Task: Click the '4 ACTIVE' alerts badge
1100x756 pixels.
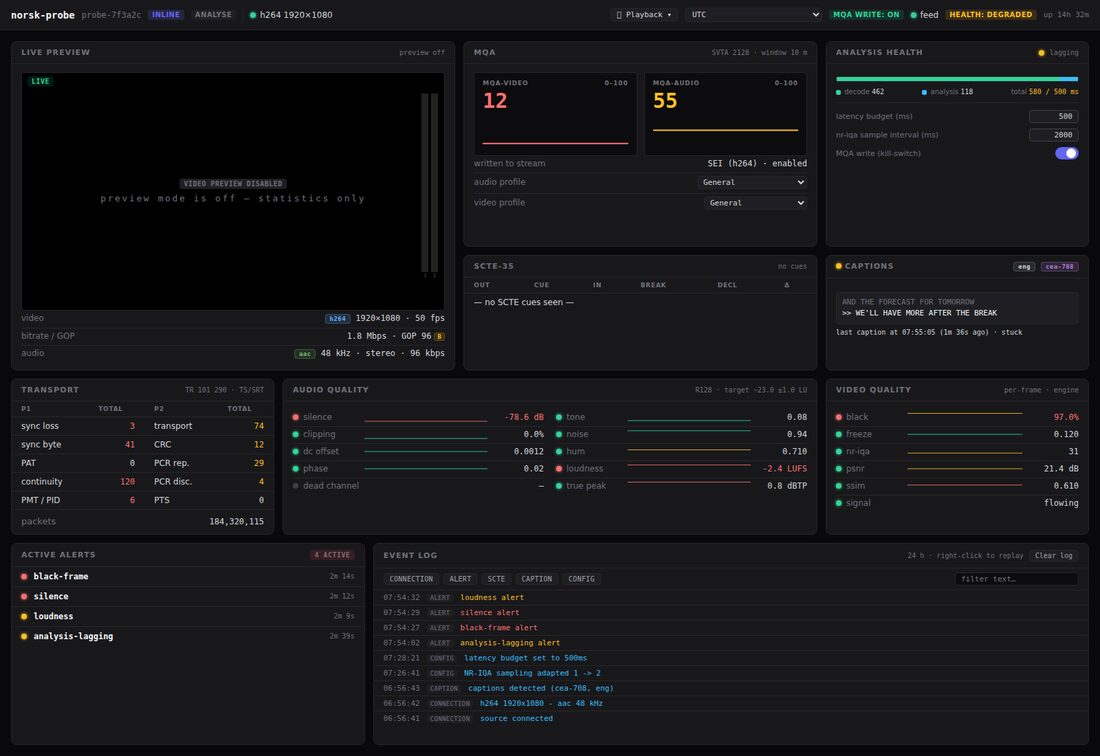Action: [x=332, y=555]
